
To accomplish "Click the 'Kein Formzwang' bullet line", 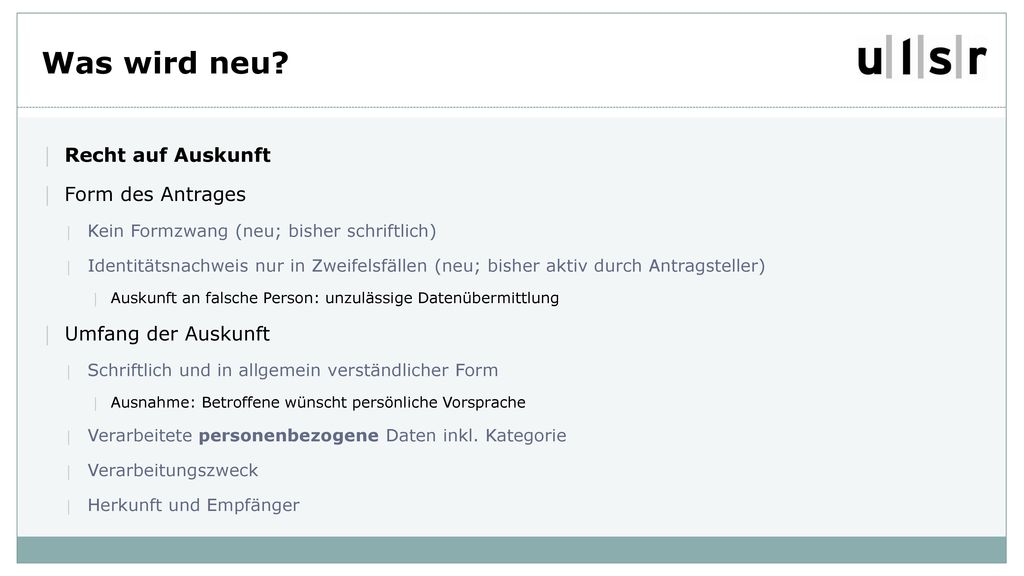I will click(x=261, y=231).
